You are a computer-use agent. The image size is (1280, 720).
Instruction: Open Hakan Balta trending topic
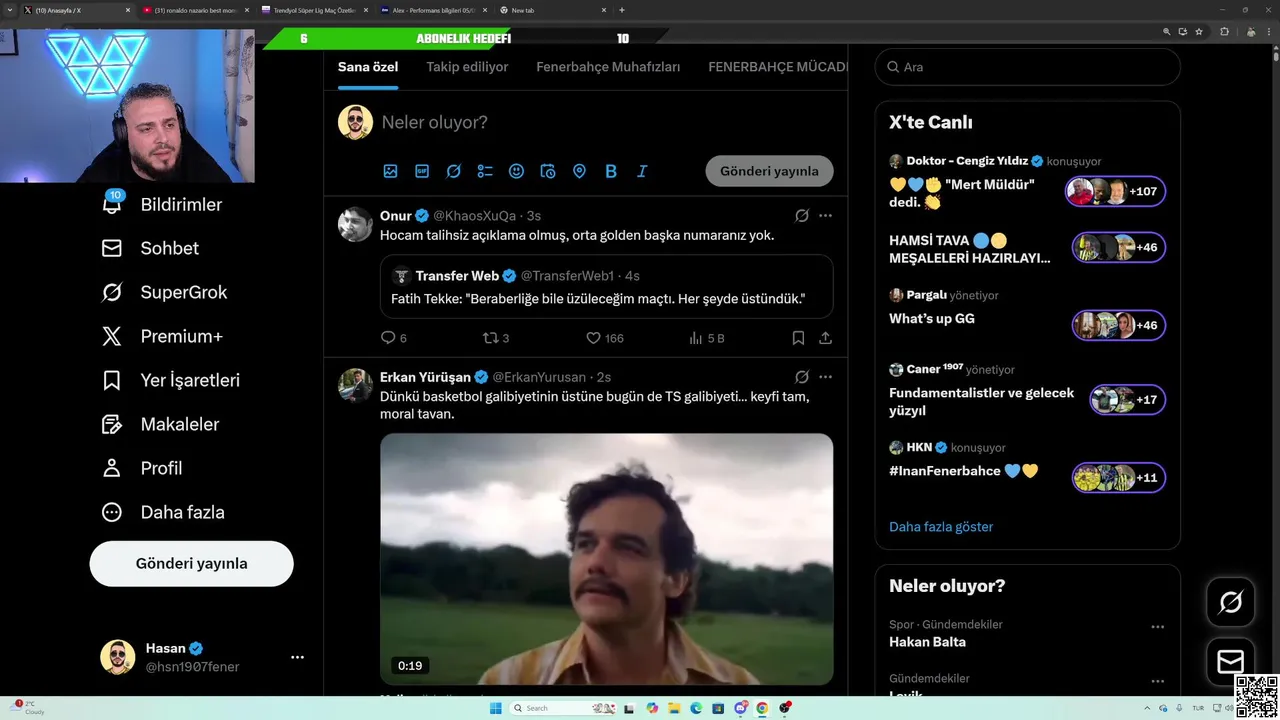(x=927, y=642)
